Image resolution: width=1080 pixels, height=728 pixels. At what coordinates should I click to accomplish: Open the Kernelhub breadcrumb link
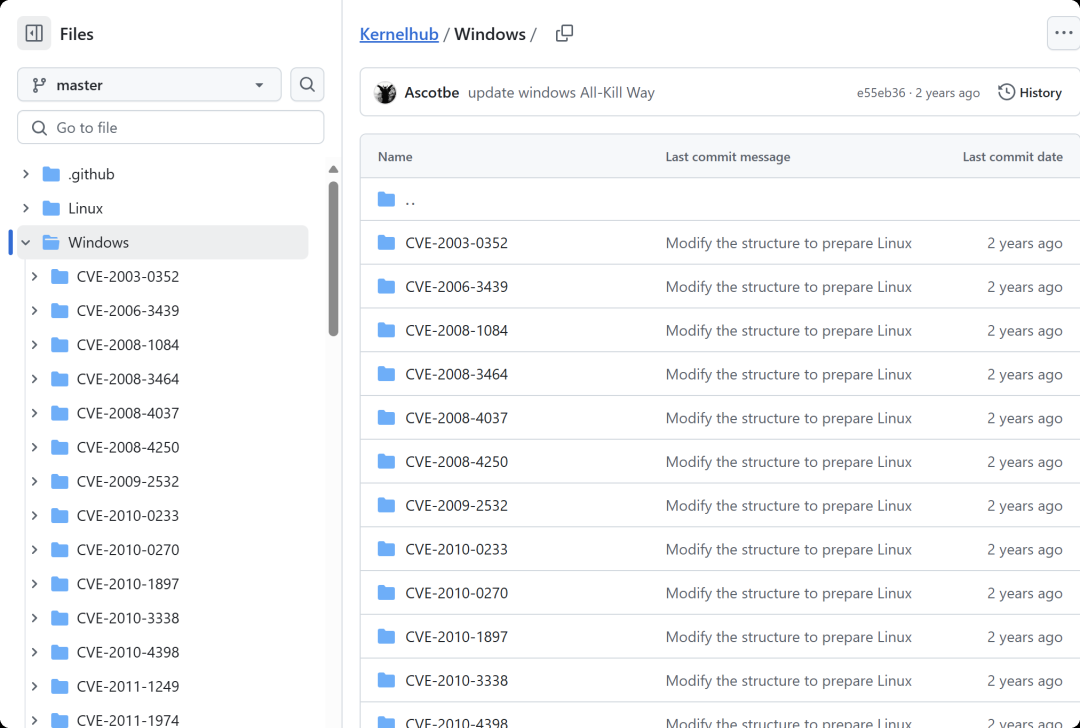[x=399, y=34]
